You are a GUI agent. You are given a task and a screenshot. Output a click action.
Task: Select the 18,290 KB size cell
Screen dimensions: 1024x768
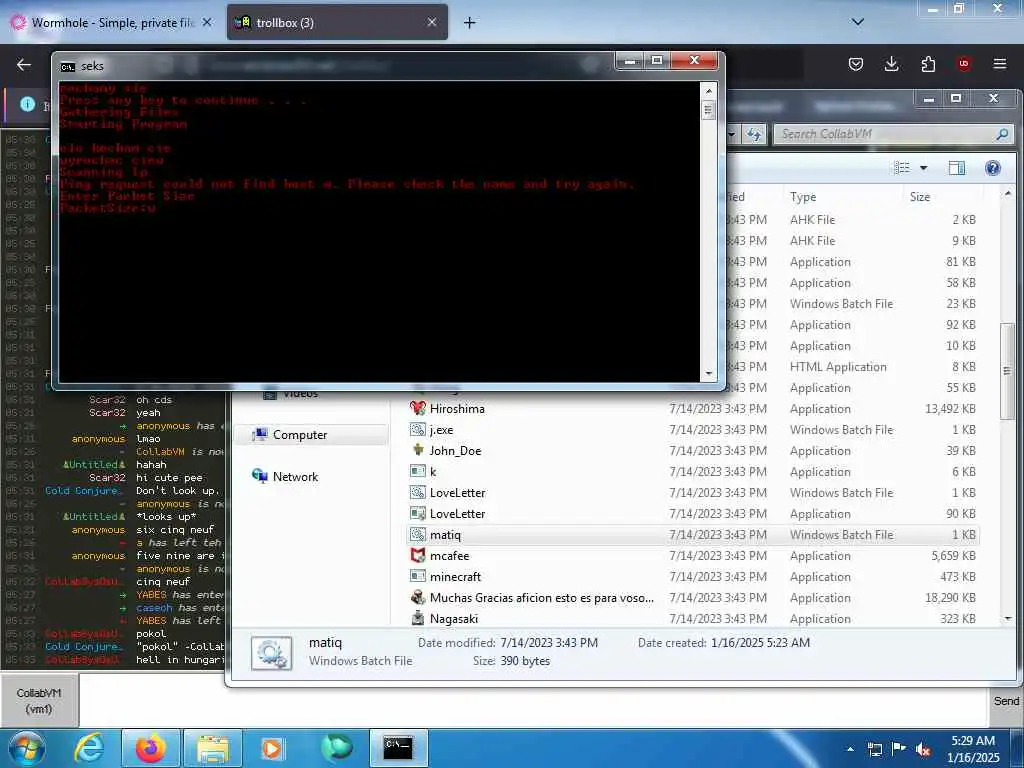[950, 598]
